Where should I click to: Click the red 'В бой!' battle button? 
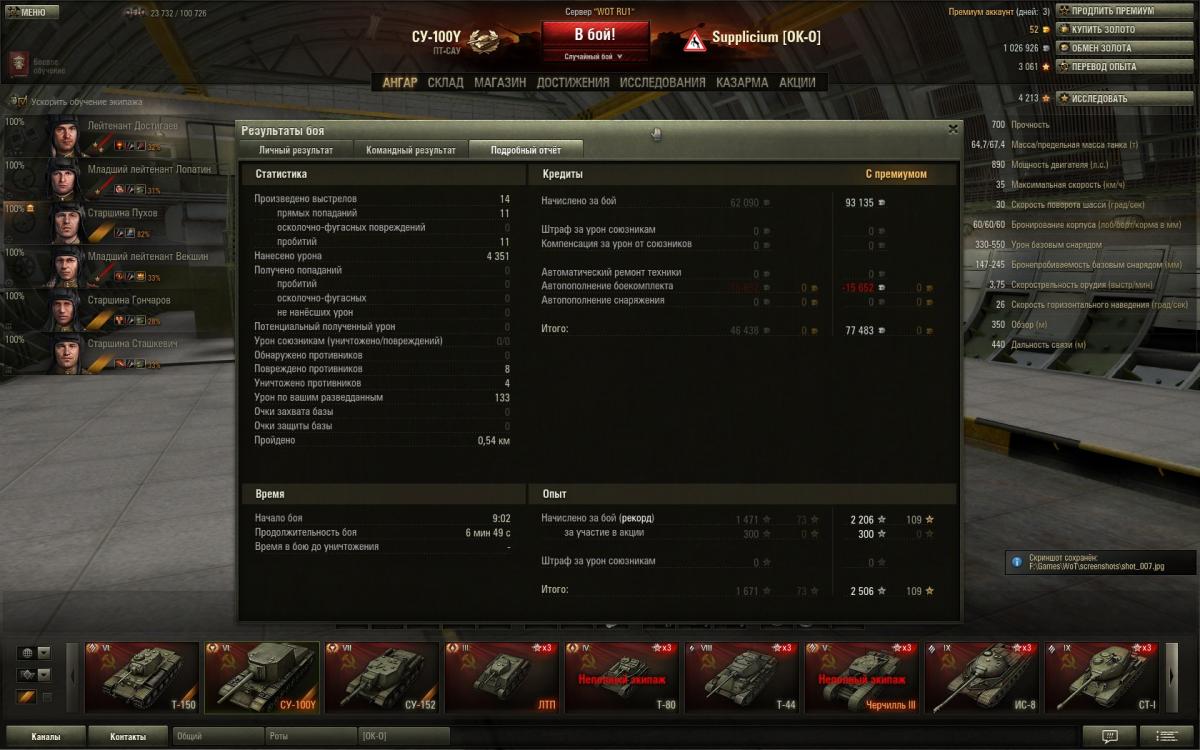pyautogui.click(x=596, y=34)
